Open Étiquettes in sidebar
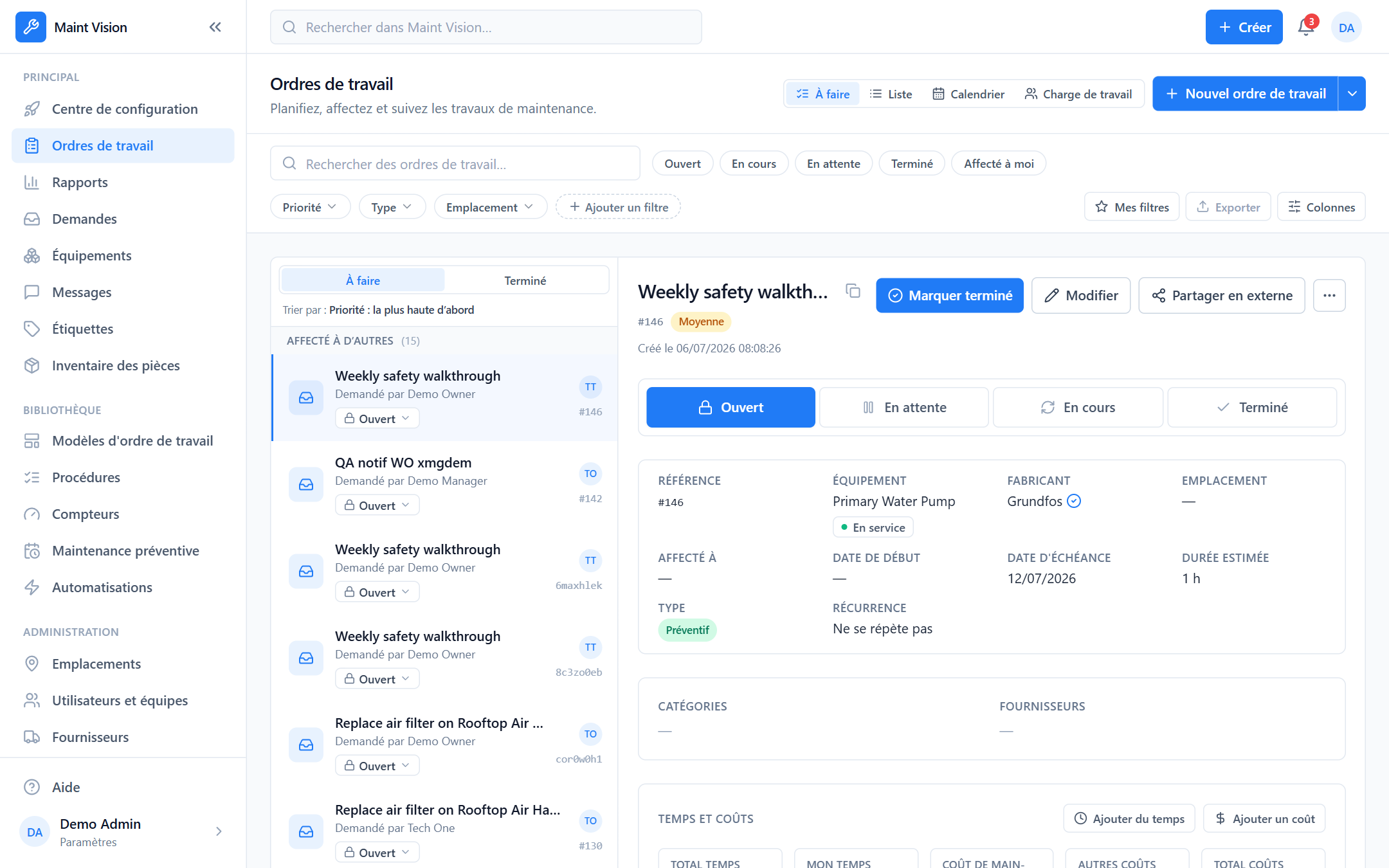This screenshot has height=868, width=1389. coord(123,329)
